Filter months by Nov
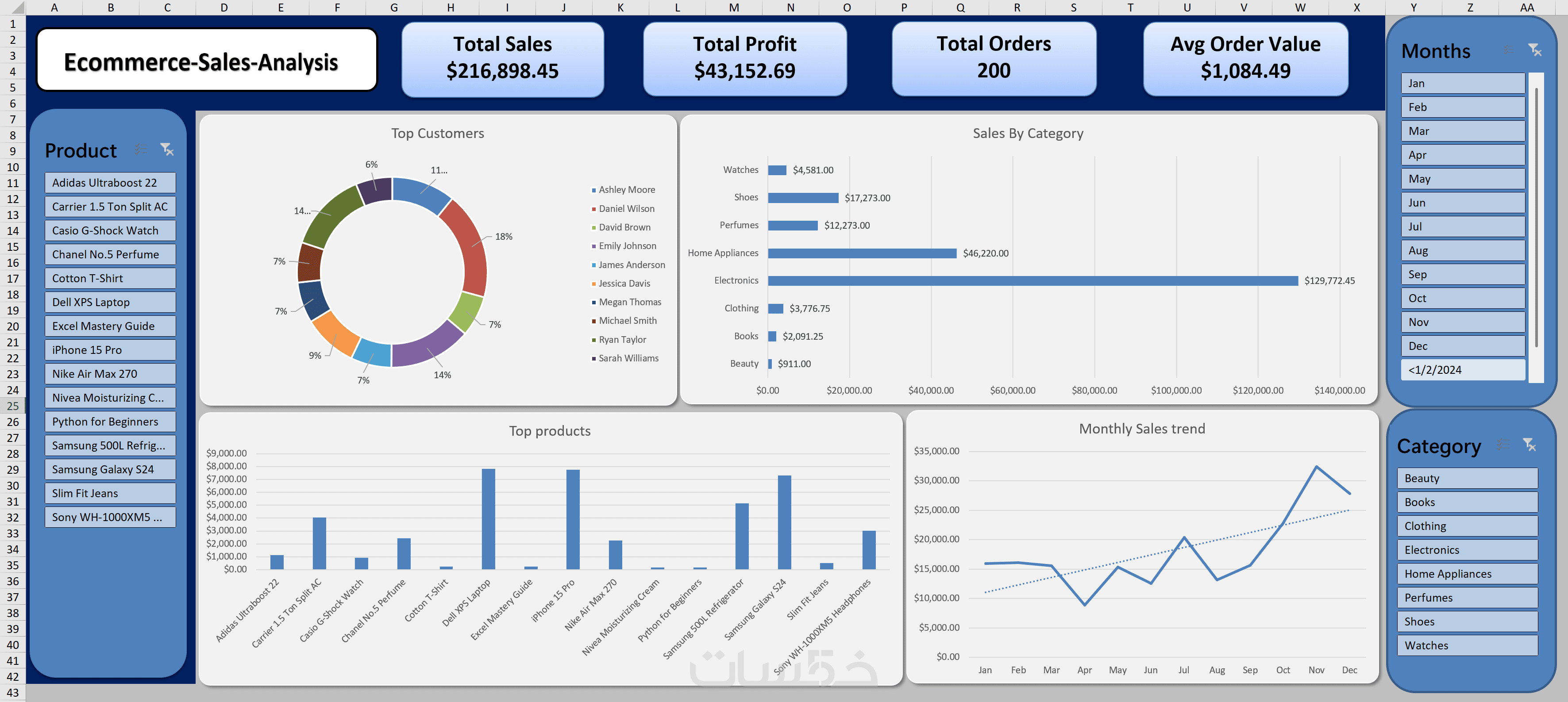1568x702 pixels. point(1463,322)
